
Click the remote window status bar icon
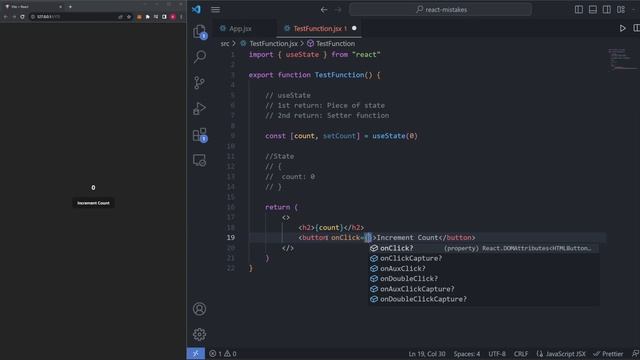pos(196,353)
